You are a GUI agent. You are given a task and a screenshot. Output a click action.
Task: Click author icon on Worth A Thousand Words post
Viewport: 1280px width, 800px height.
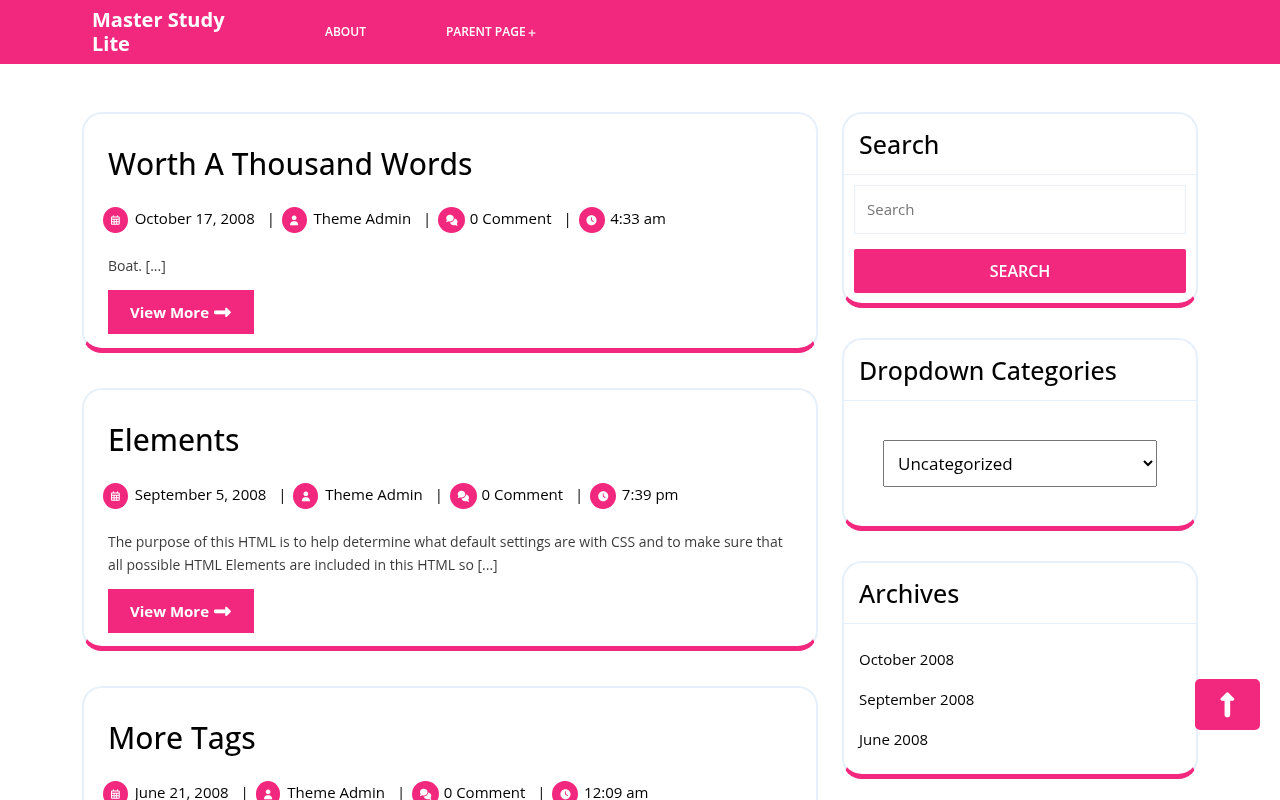(294, 220)
